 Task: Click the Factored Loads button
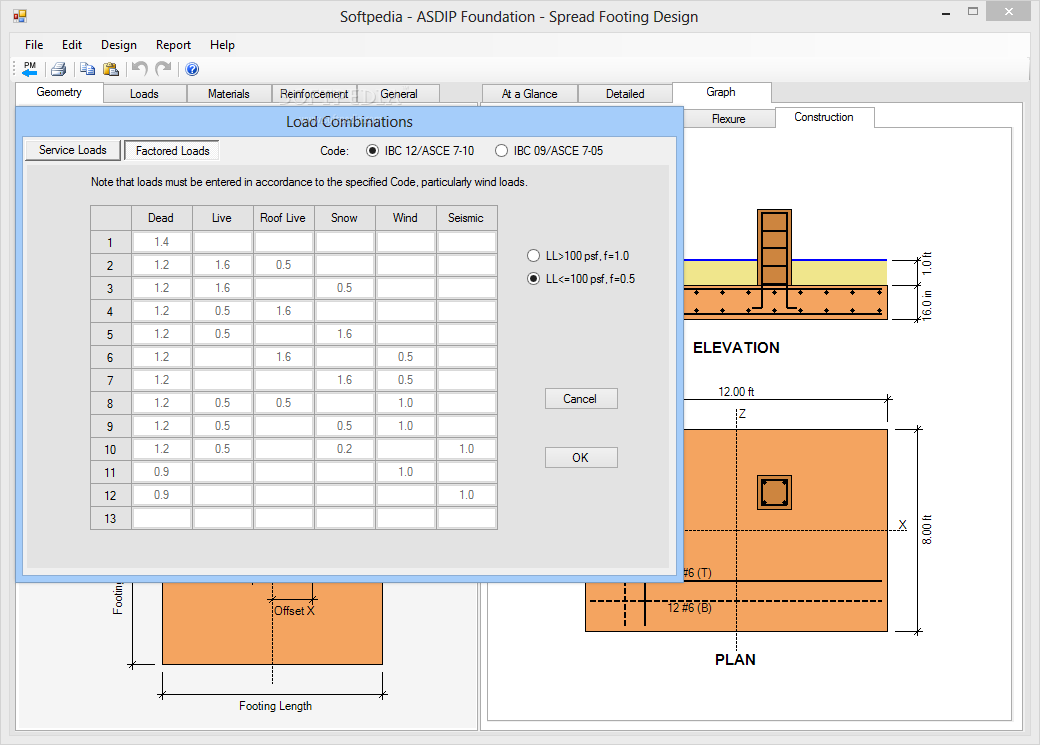pyautogui.click(x=172, y=151)
